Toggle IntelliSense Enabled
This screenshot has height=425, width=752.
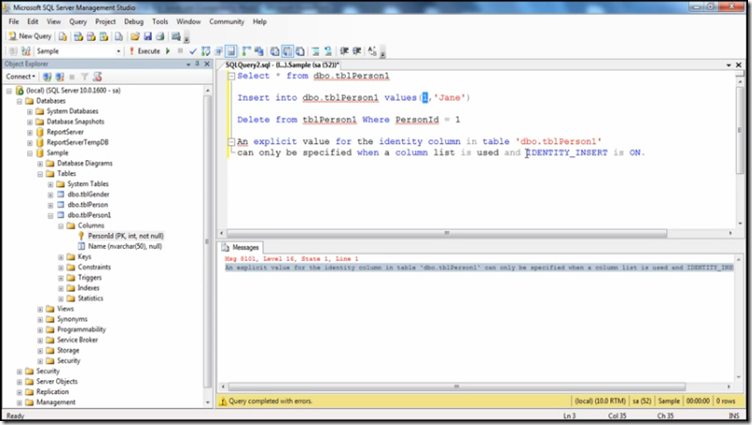click(x=231, y=51)
